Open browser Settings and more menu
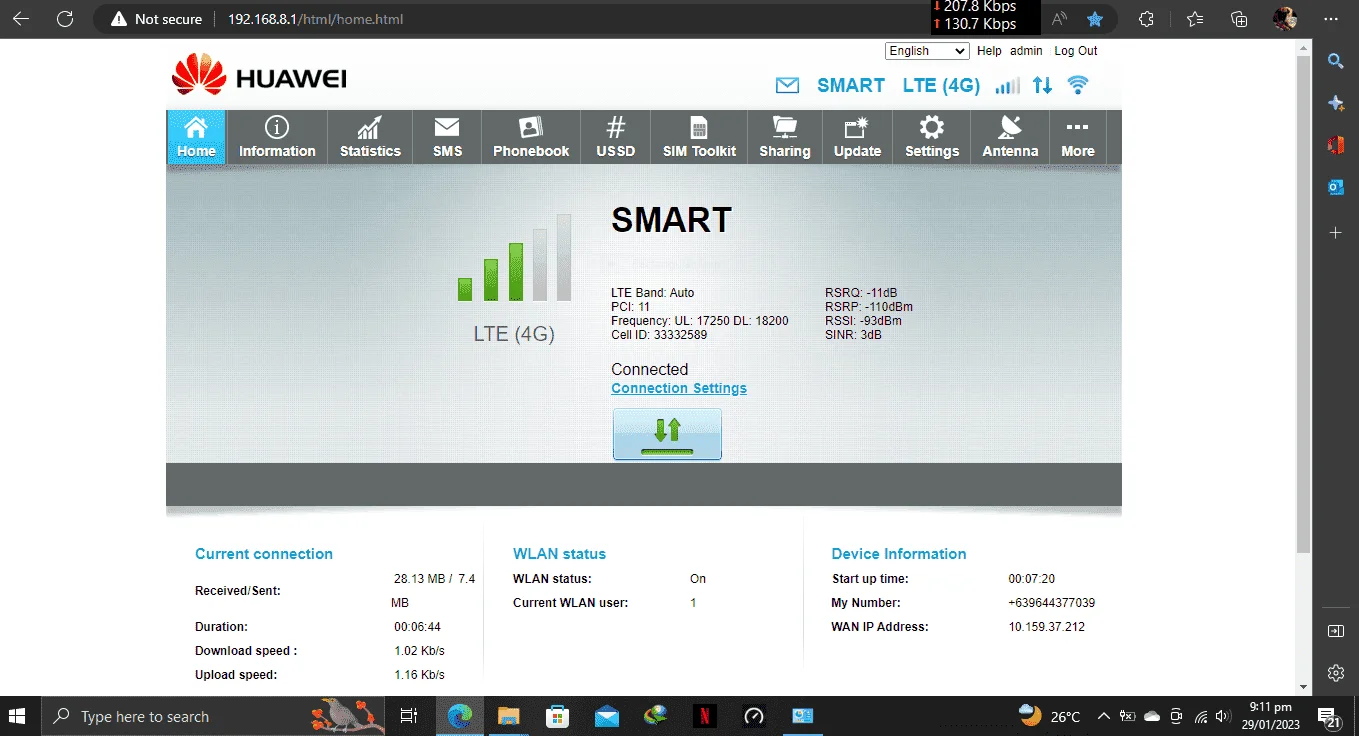The height and width of the screenshot is (736, 1359). [x=1331, y=19]
